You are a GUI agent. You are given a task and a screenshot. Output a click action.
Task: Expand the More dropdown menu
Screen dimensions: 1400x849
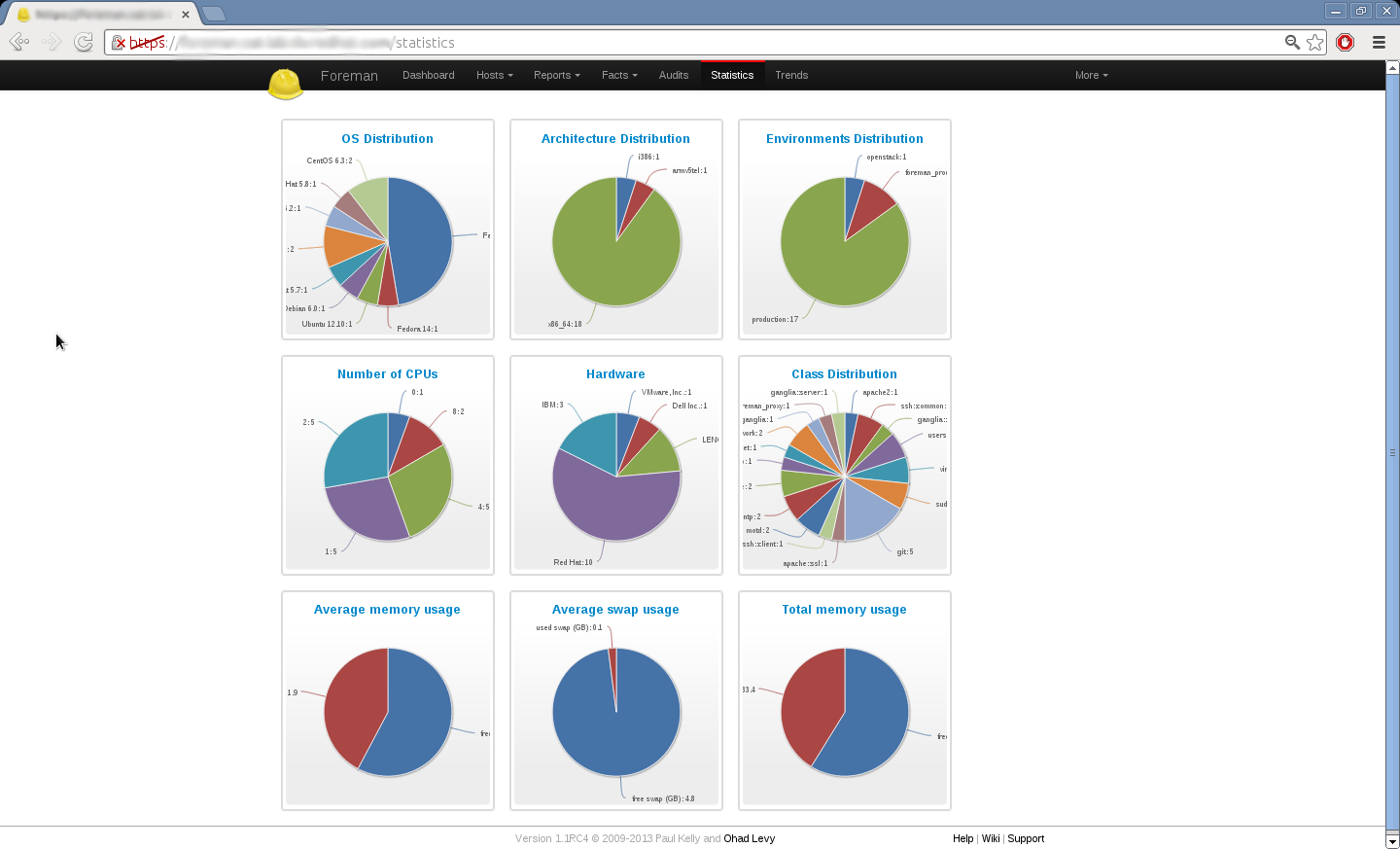[x=1091, y=75]
